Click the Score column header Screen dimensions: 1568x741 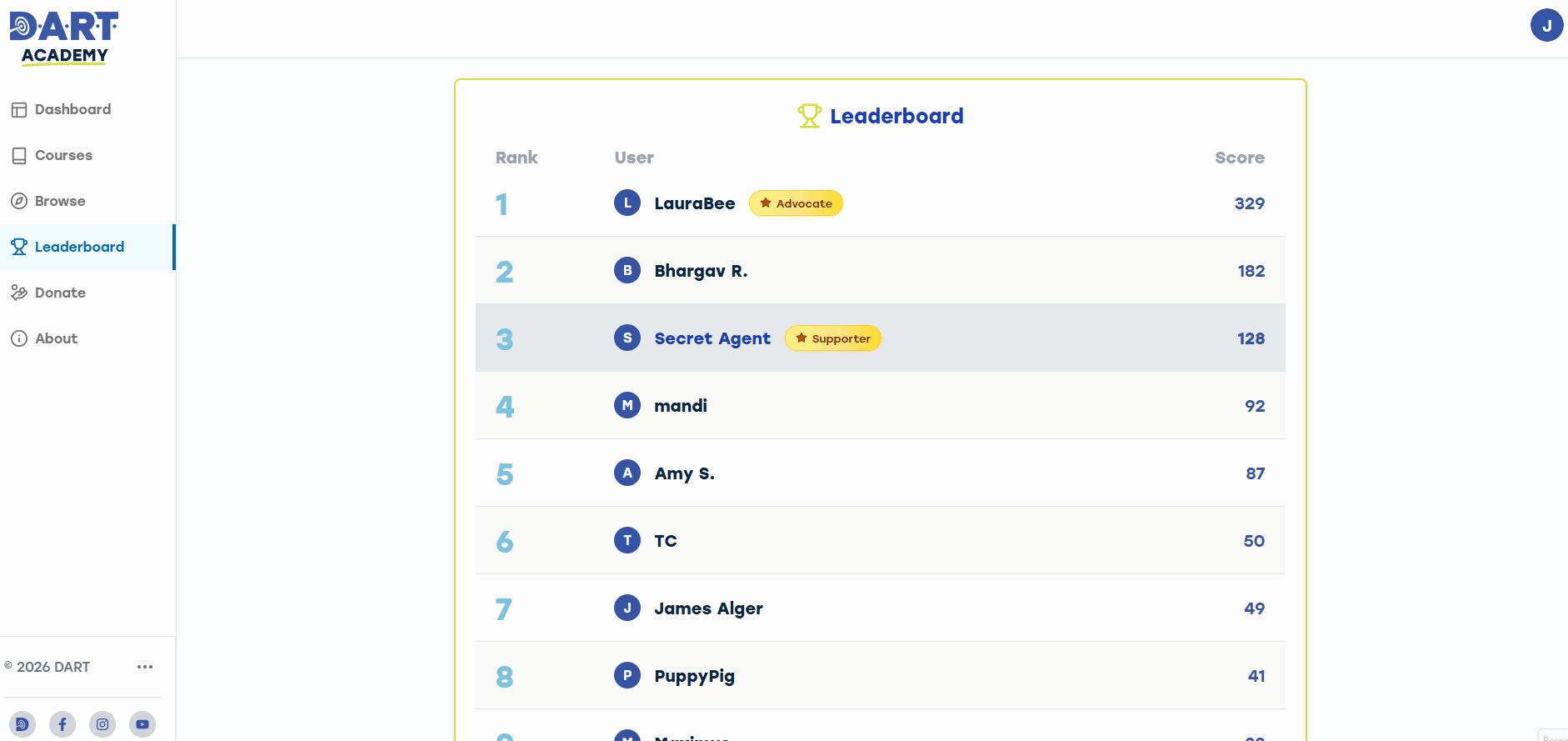click(x=1239, y=158)
